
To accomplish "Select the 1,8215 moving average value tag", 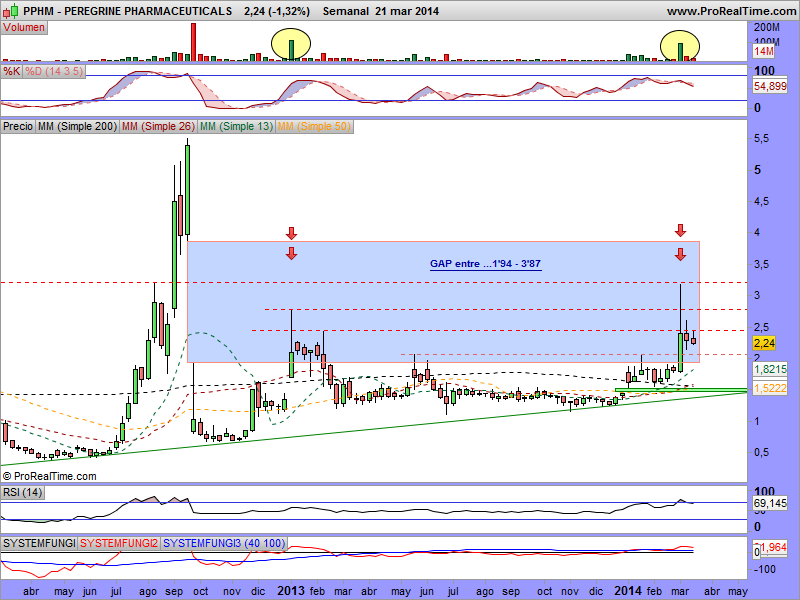I will tap(770, 369).
